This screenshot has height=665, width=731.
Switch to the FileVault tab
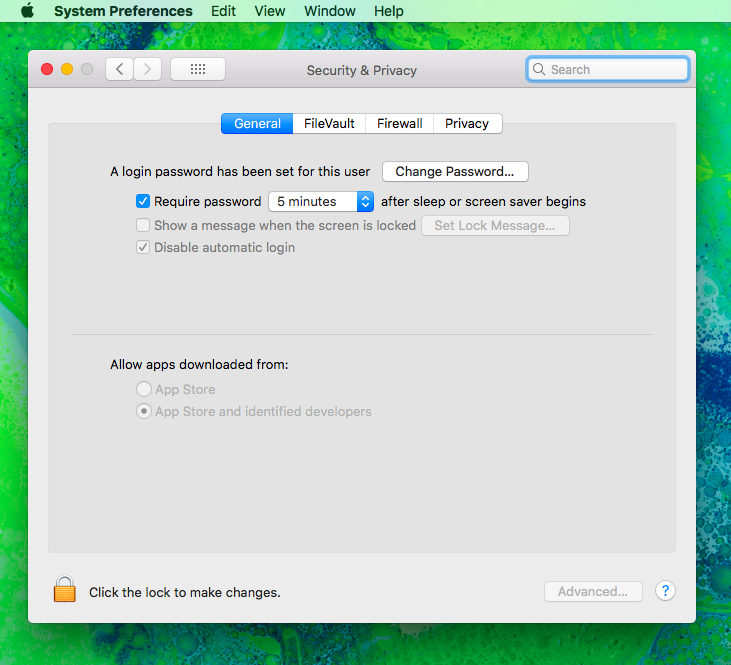pyautogui.click(x=329, y=124)
